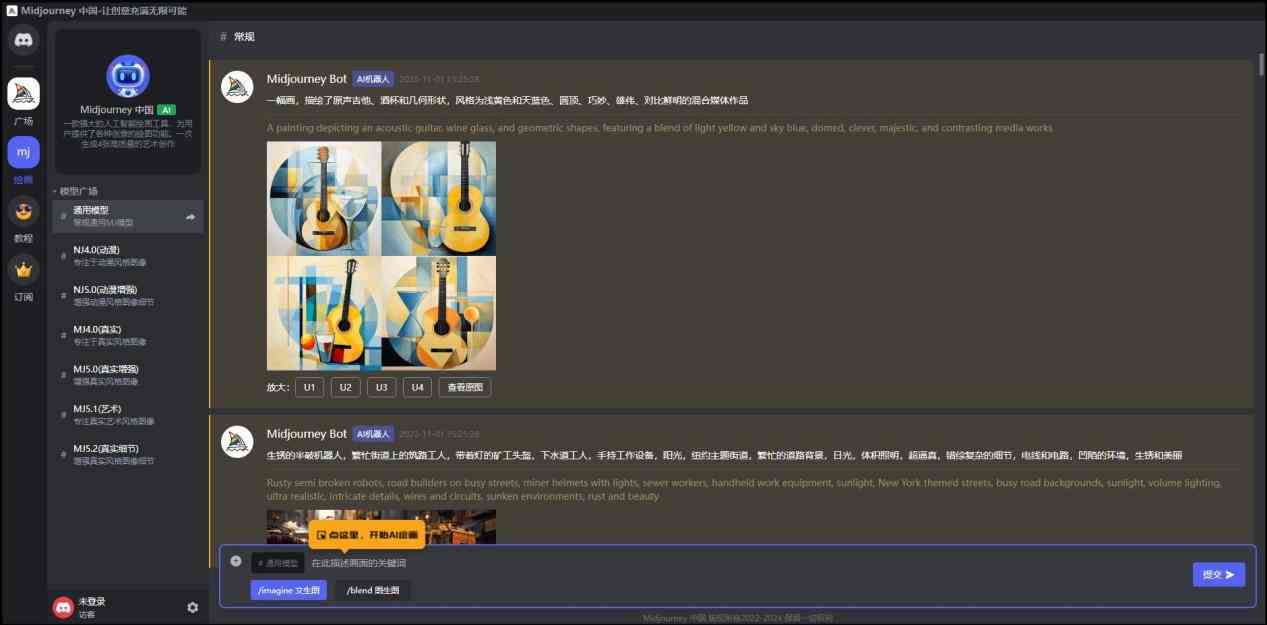
Task: Click the 未登录 red Discord avatar
Action: (63, 607)
